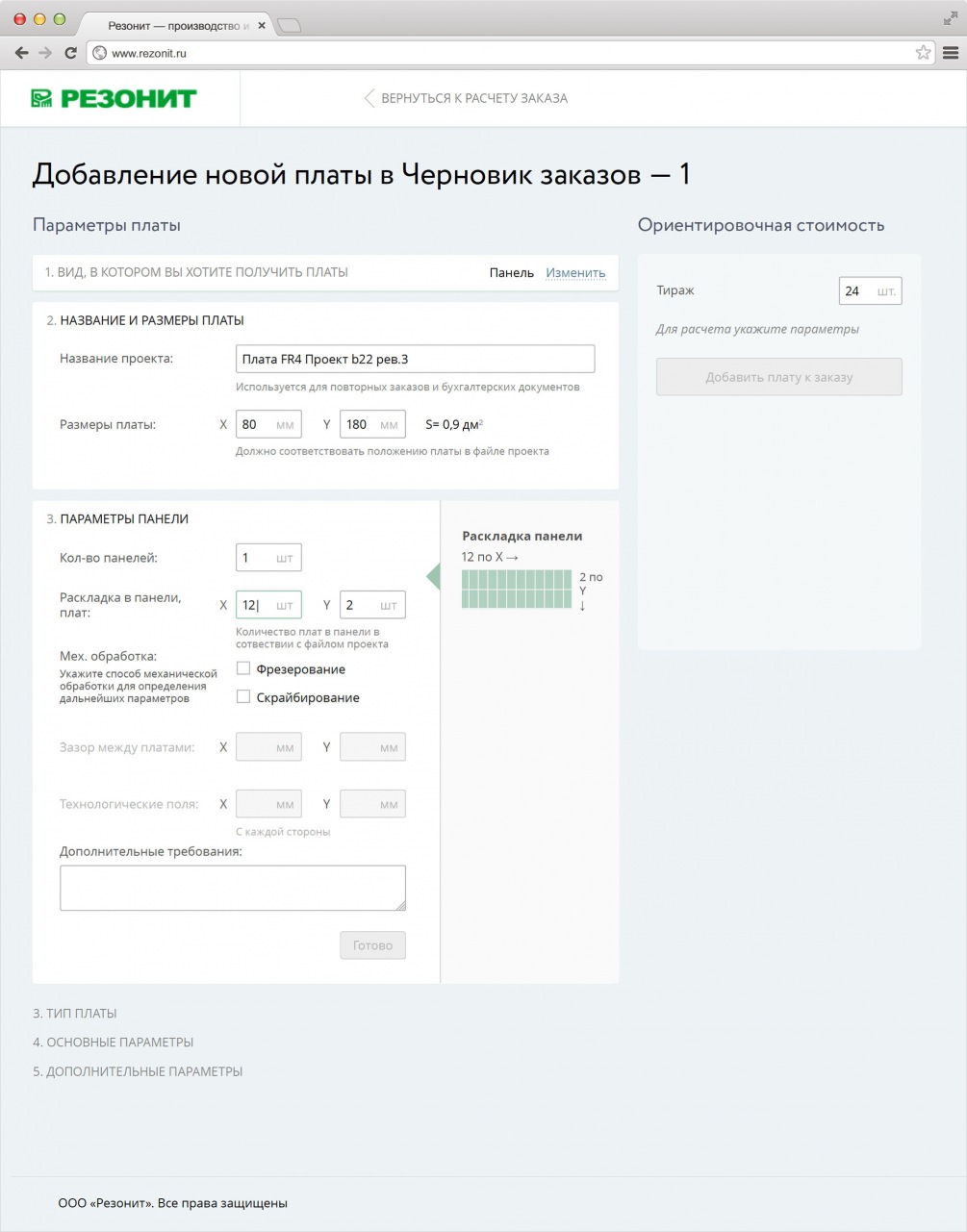967x1232 pixels.
Task: Click the Кол-во панелей field
Action: pyautogui.click(x=268, y=557)
